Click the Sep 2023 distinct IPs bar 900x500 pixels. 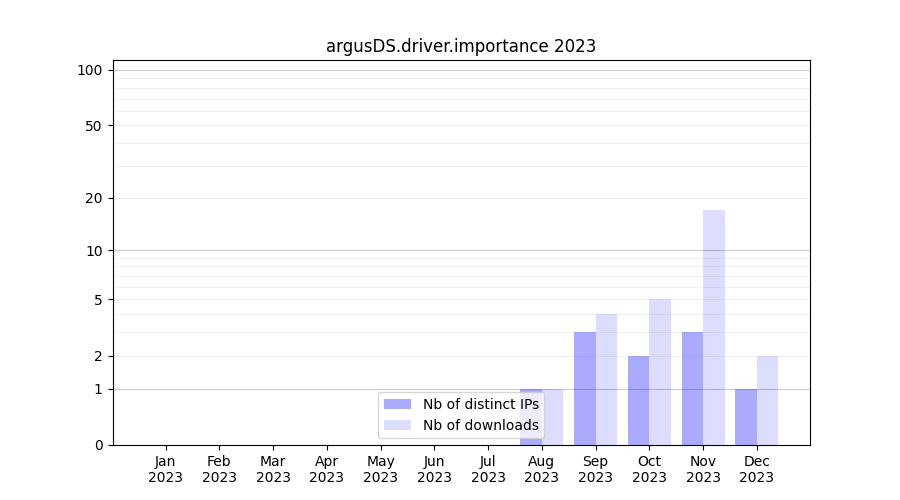point(585,388)
